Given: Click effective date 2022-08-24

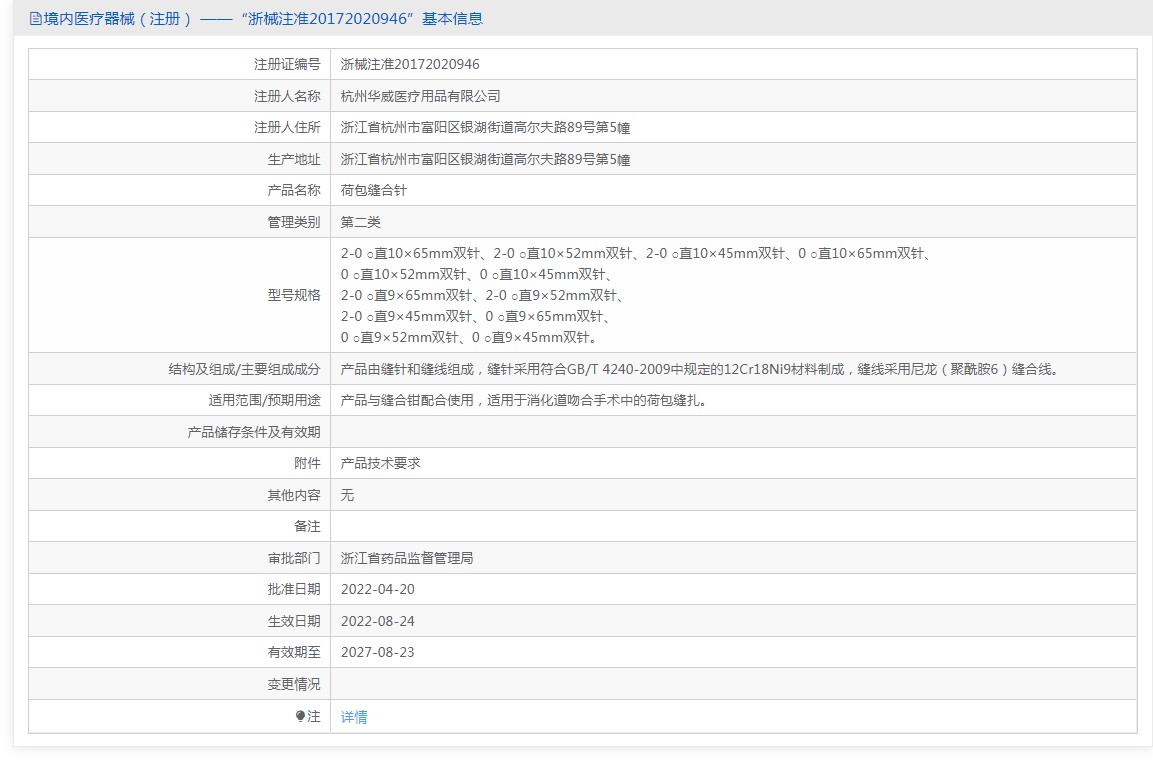Looking at the screenshot, I should point(378,621).
